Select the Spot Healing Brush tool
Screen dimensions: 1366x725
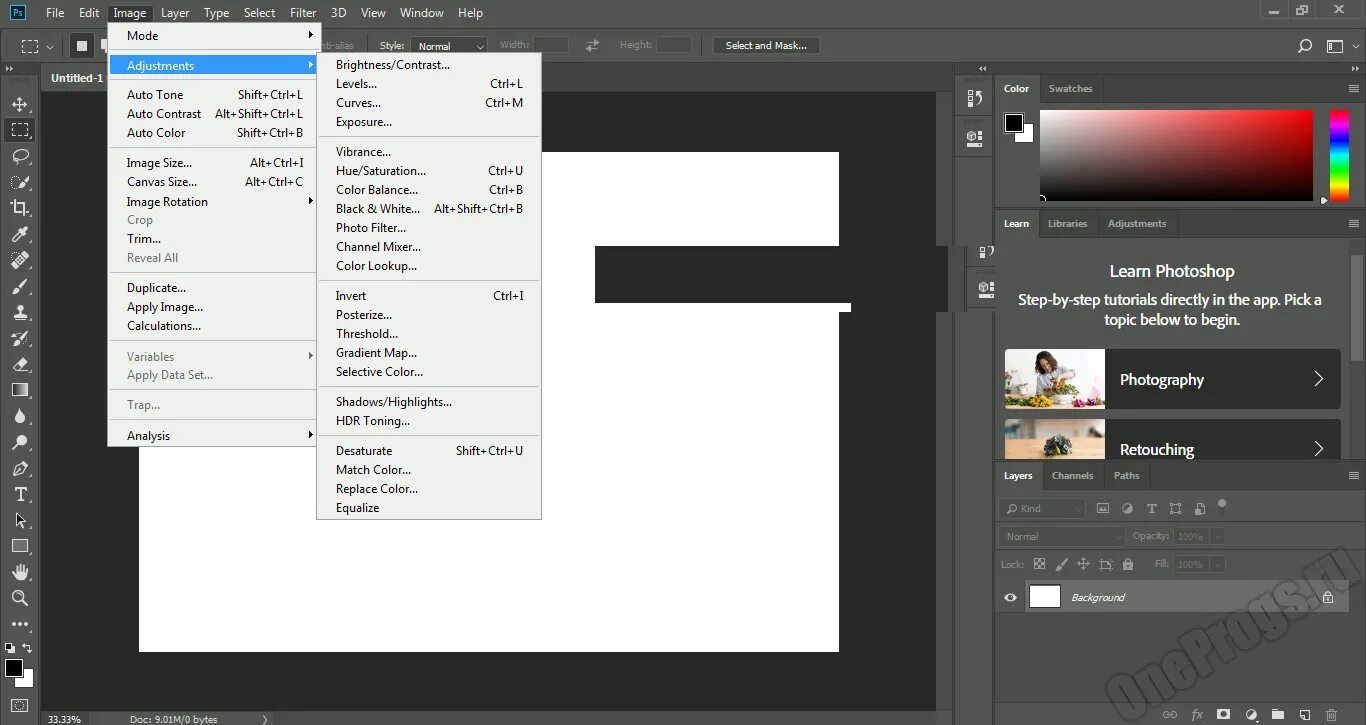pos(20,260)
